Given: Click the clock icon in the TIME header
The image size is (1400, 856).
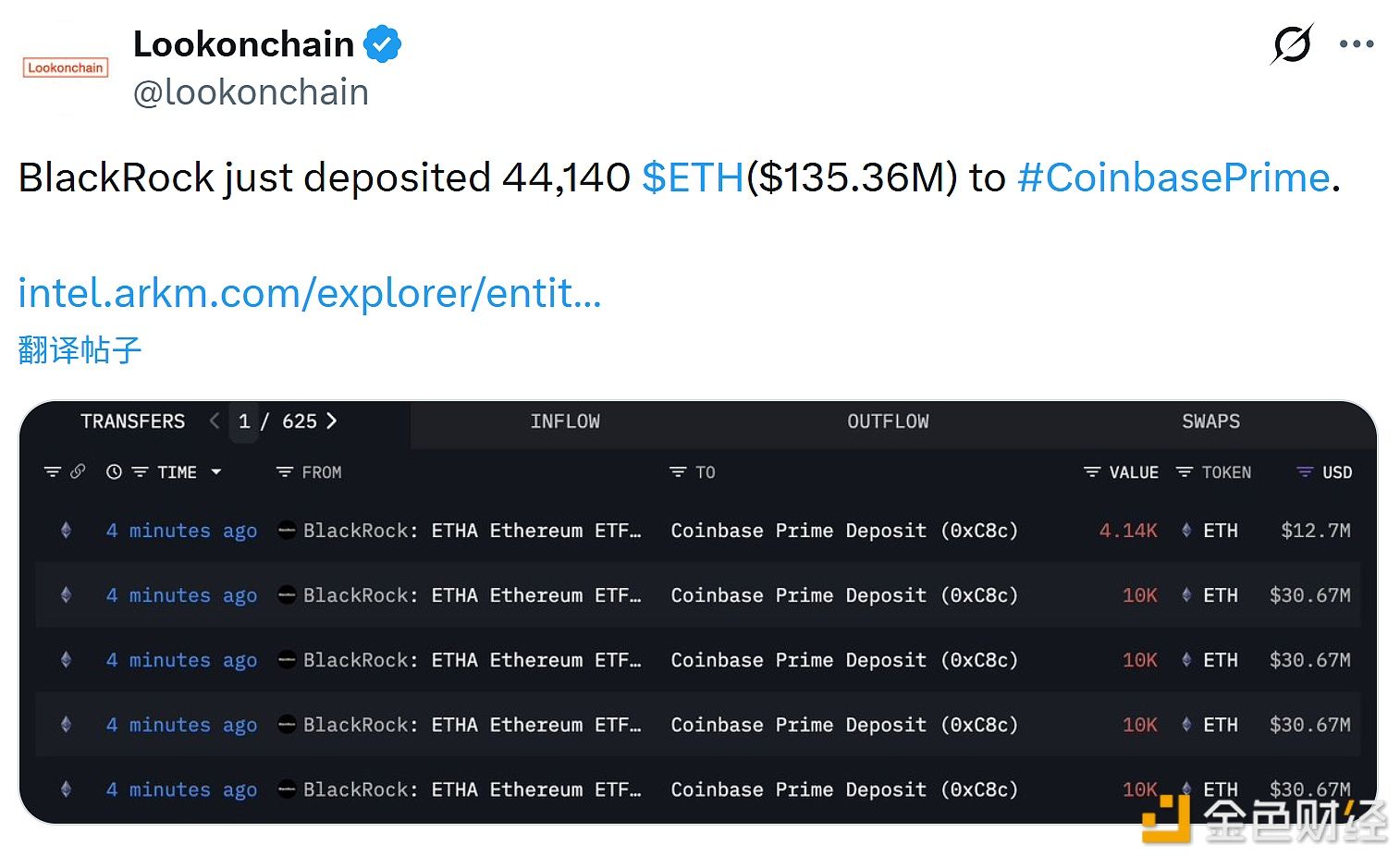Looking at the screenshot, I should tap(115, 471).
